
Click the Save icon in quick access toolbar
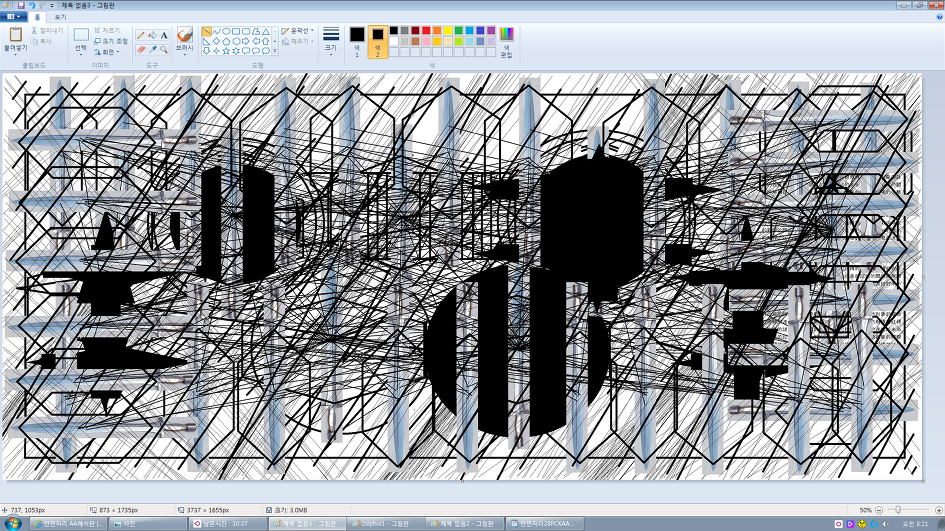tap(20, 5)
